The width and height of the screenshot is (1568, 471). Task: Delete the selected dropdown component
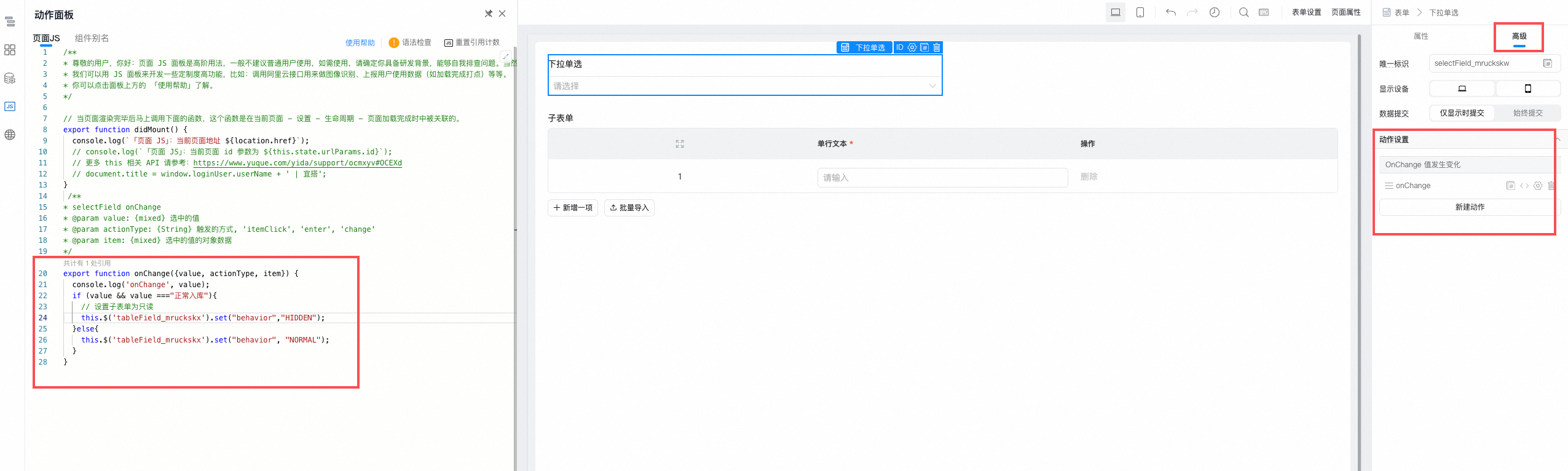point(937,47)
